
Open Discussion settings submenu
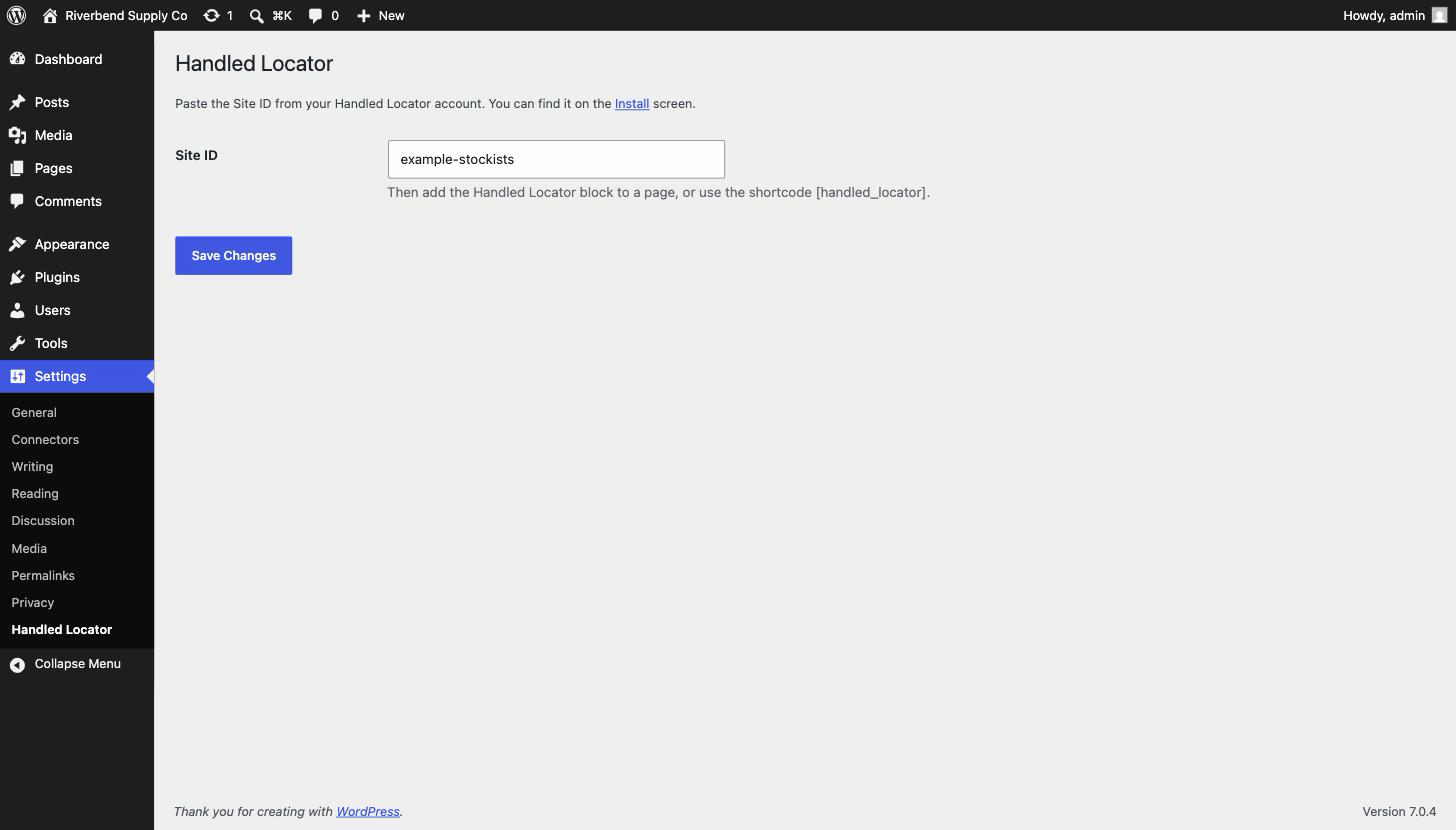coord(43,520)
